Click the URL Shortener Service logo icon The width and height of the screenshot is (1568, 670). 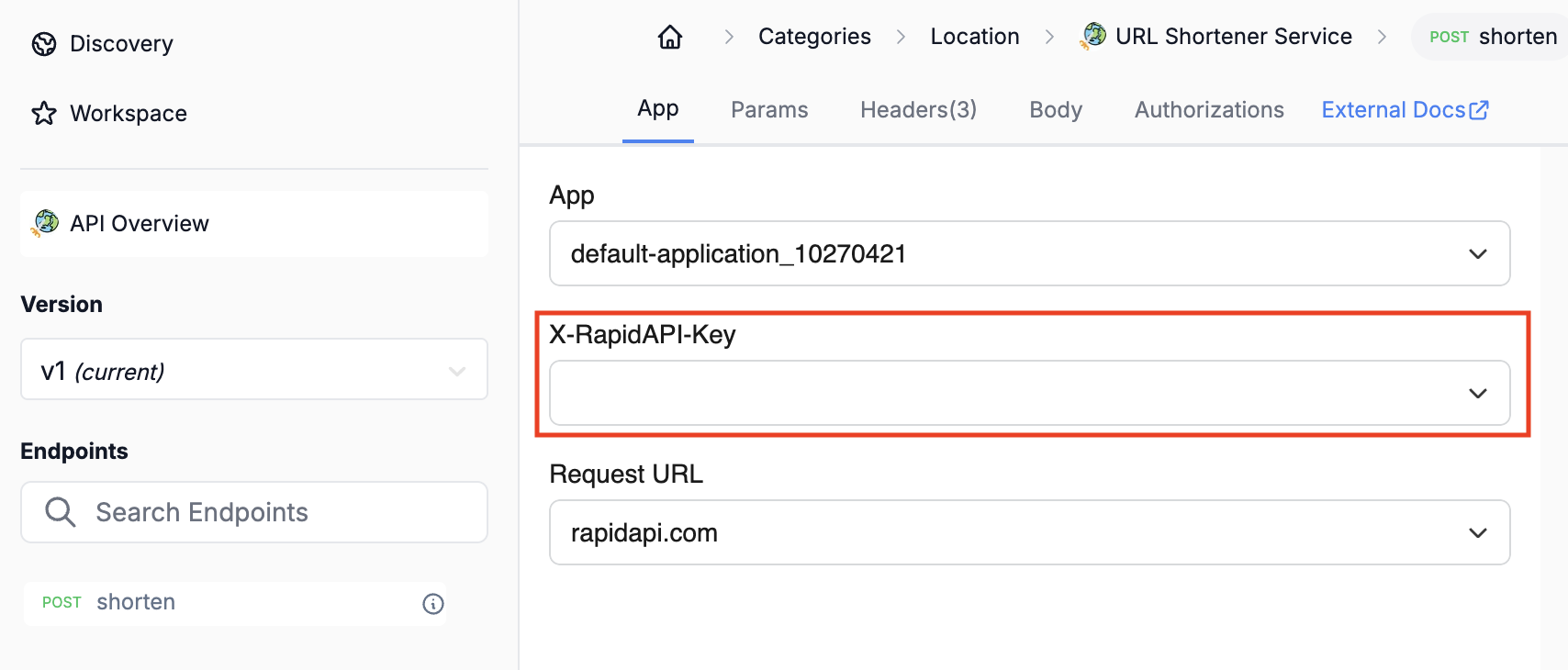coord(1093,36)
